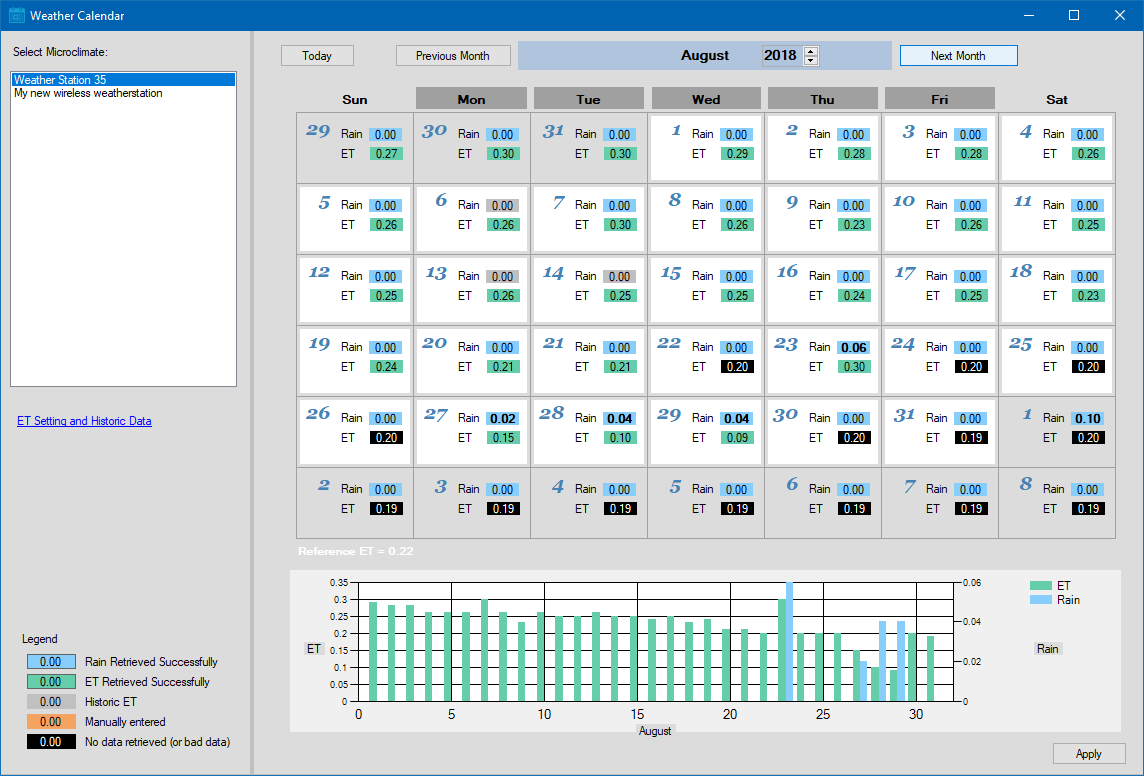Click the day number 23 in the calendar

coord(786,344)
